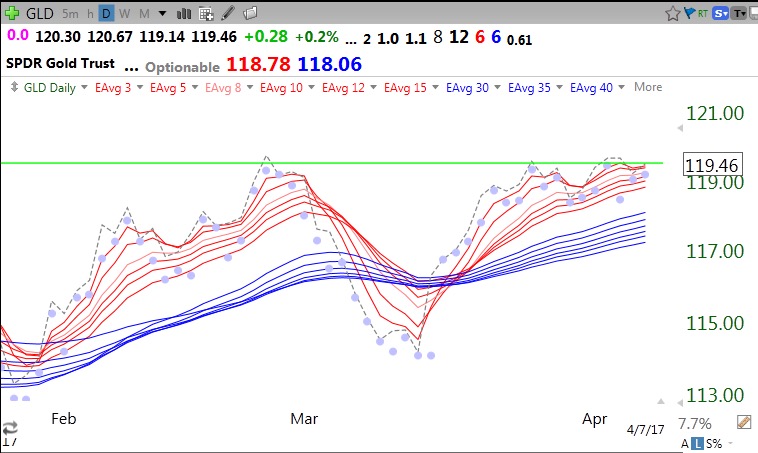758x453 pixels.
Task: Click the Optionable label
Action: pos(182,67)
